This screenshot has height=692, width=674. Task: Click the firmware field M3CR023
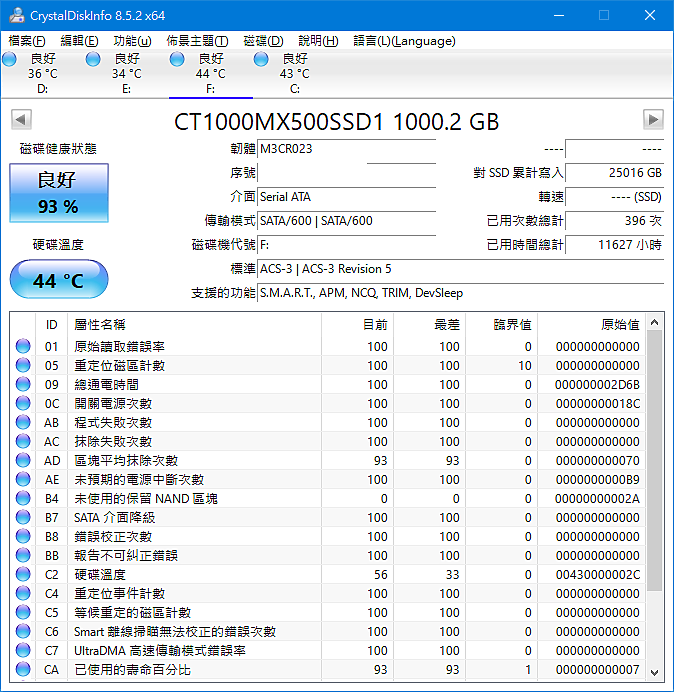[346, 149]
